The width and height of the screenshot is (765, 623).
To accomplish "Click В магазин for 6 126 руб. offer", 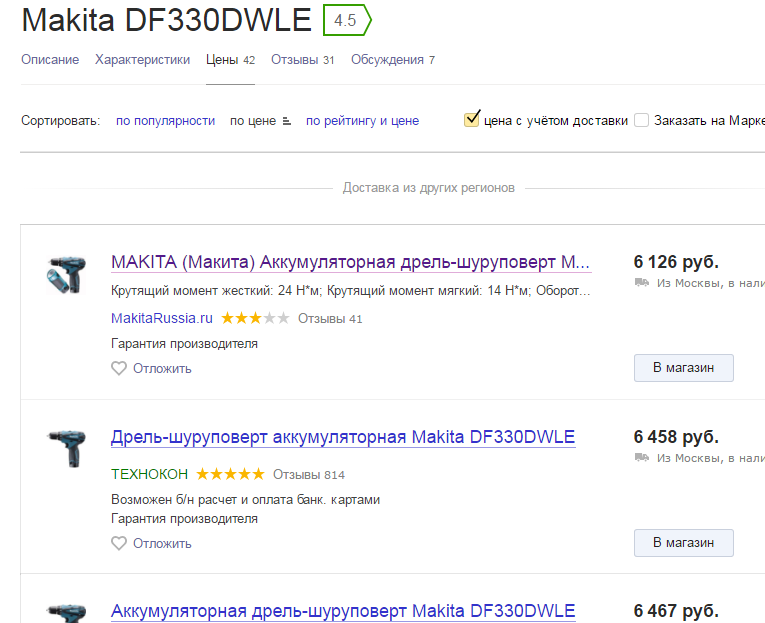I will click(684, 368).
